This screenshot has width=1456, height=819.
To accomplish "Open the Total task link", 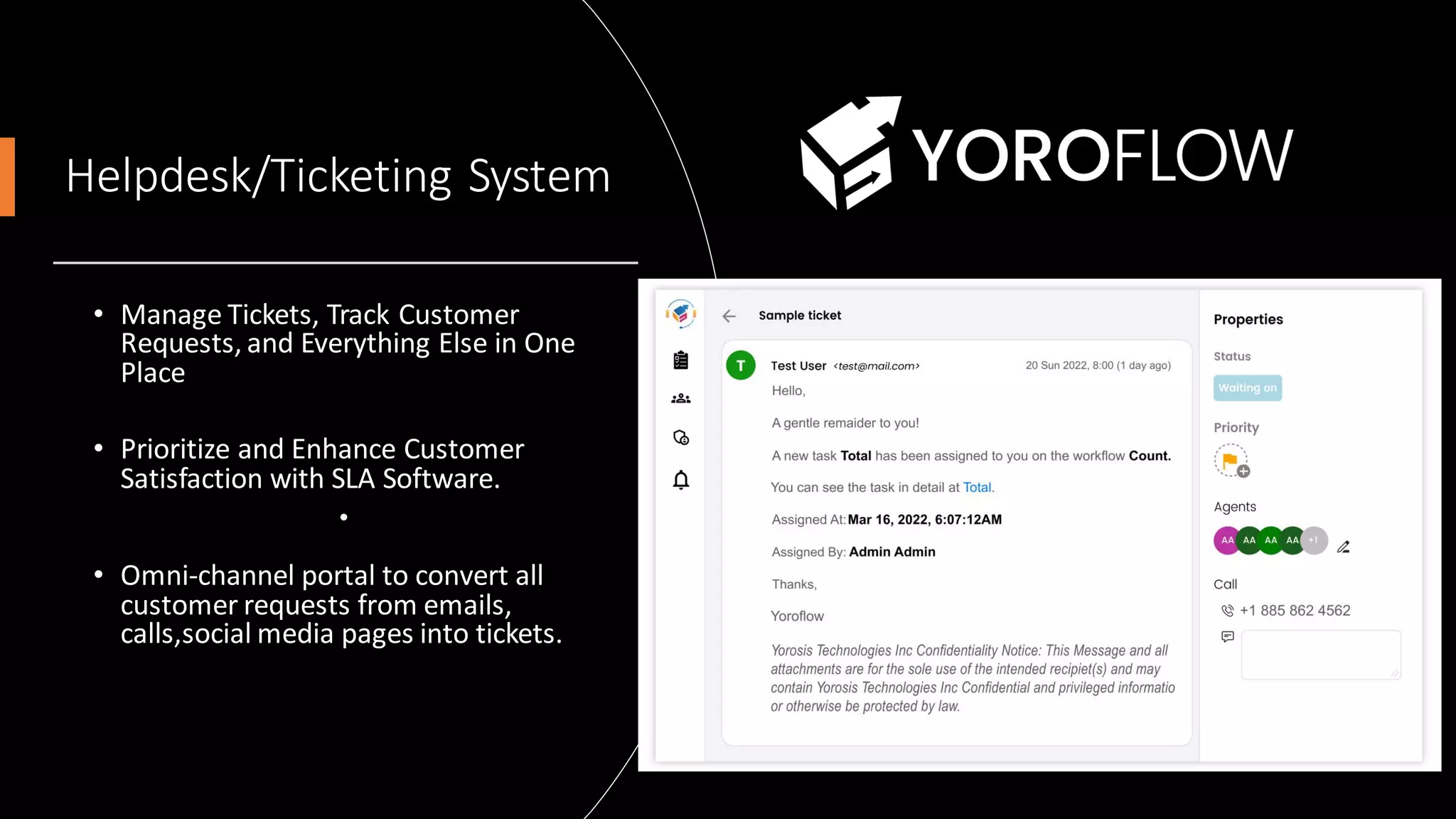I will [x=977, y=488].
